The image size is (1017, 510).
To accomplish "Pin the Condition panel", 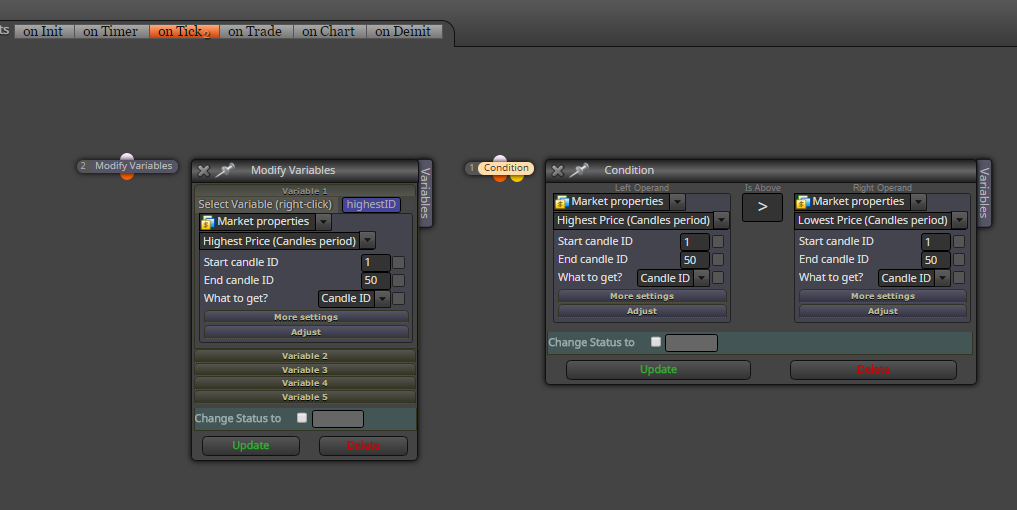I will click(579, 170).
